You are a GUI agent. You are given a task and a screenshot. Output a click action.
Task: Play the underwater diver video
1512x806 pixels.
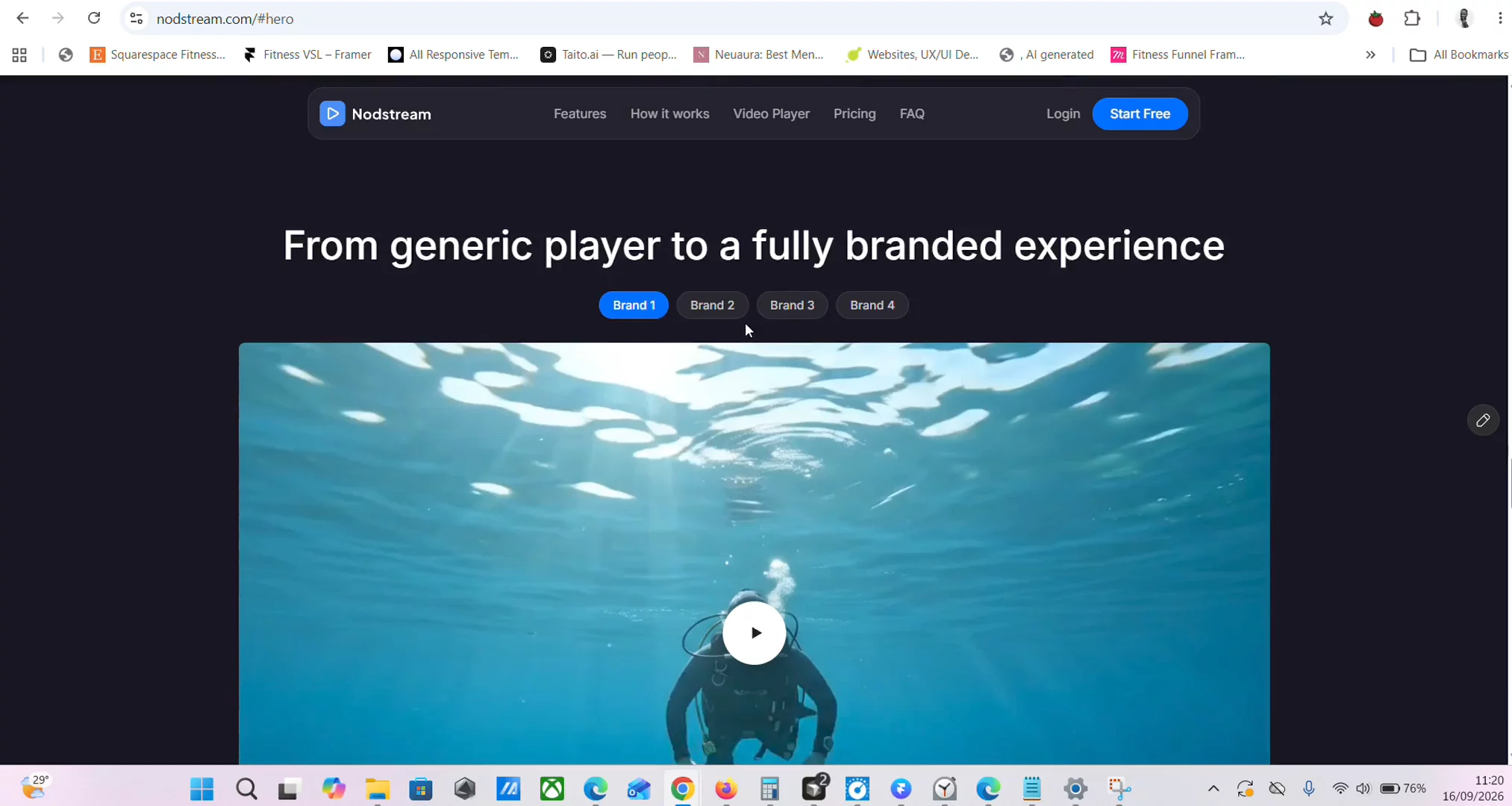[754, 633]
